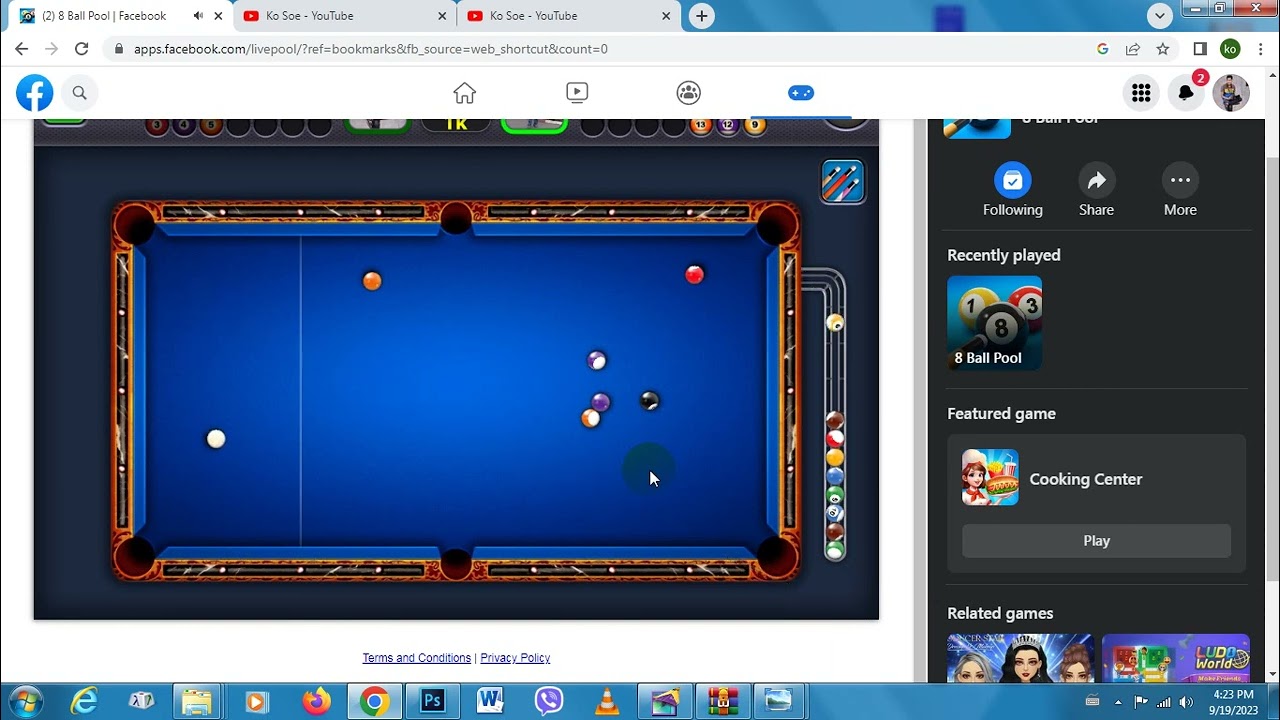Viewport: 1280px width, 720px height.
Task: Launch Firefox from taskbar
Action: pyautogui.click(x=317, y=702)
